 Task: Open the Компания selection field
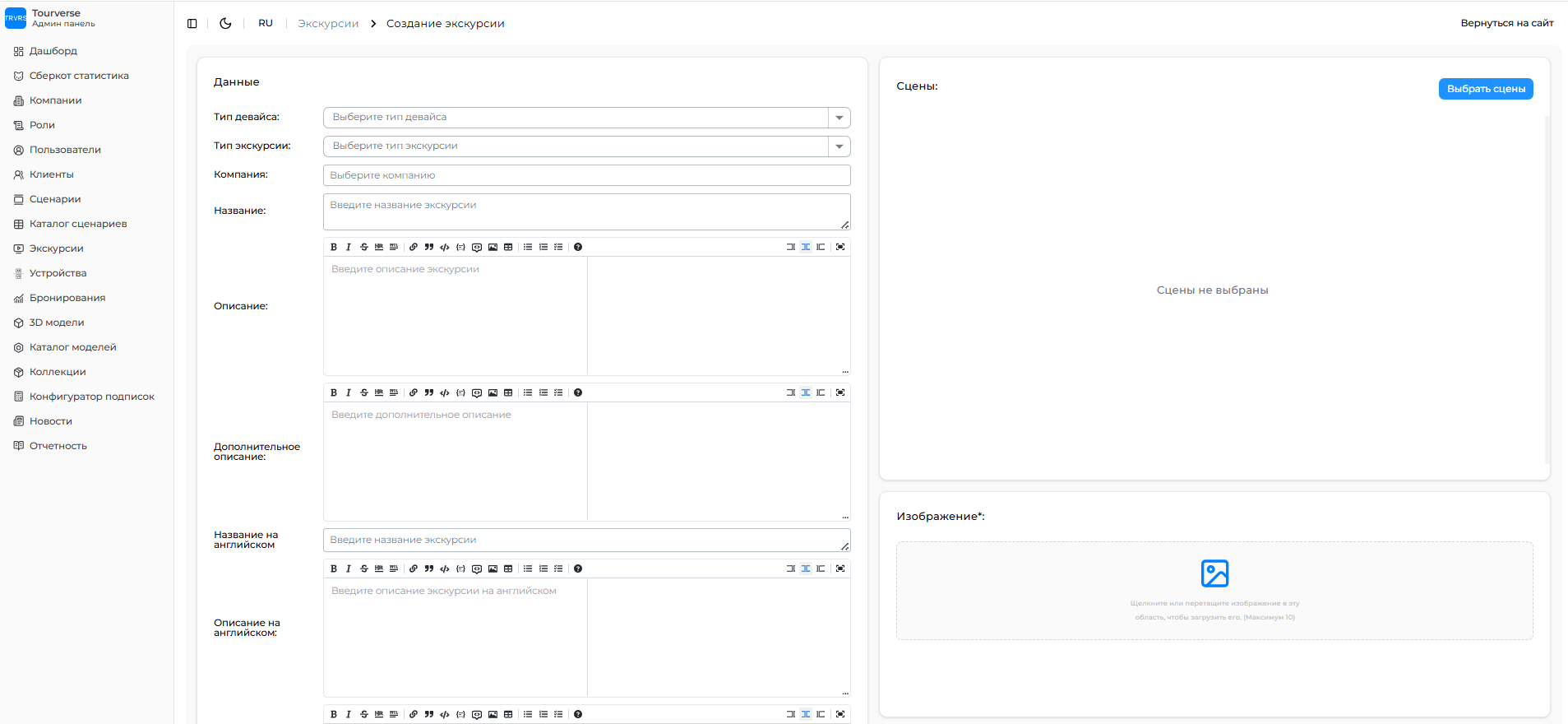586,175
